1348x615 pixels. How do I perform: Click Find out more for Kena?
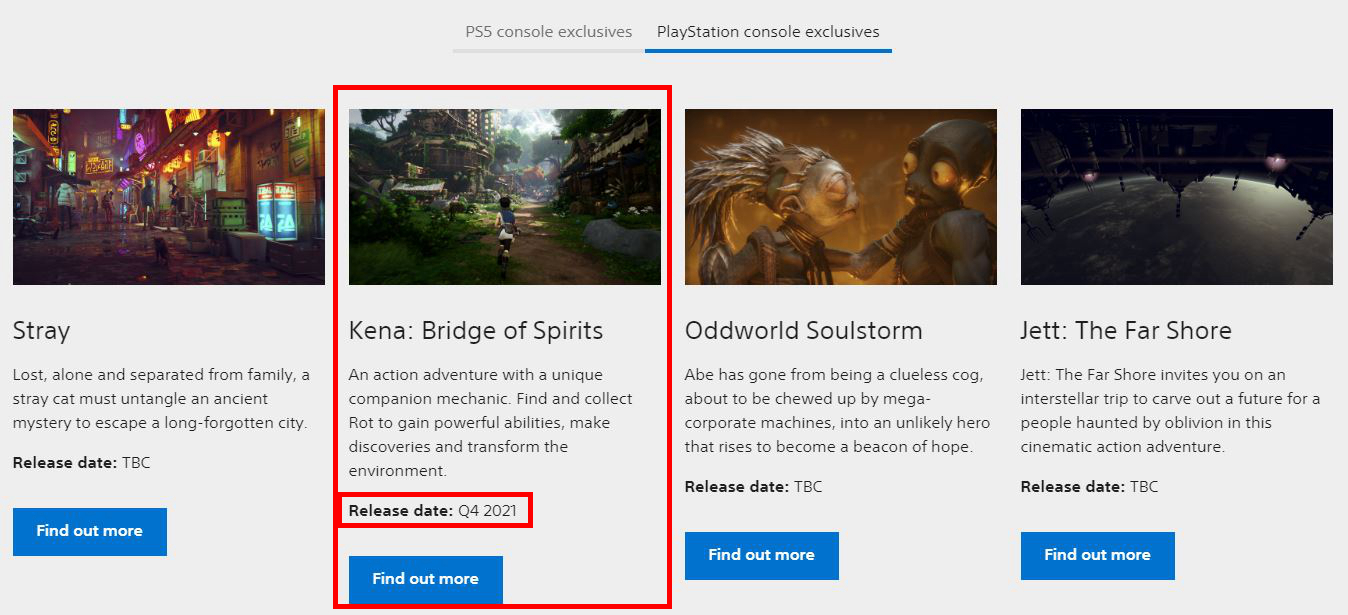coord(425,579)
